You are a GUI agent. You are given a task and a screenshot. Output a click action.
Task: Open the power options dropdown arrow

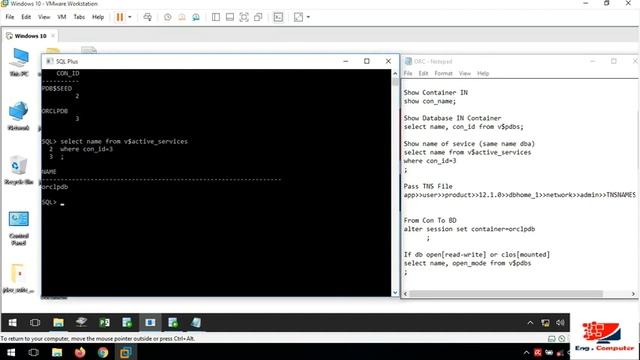(x=130, y=17)
